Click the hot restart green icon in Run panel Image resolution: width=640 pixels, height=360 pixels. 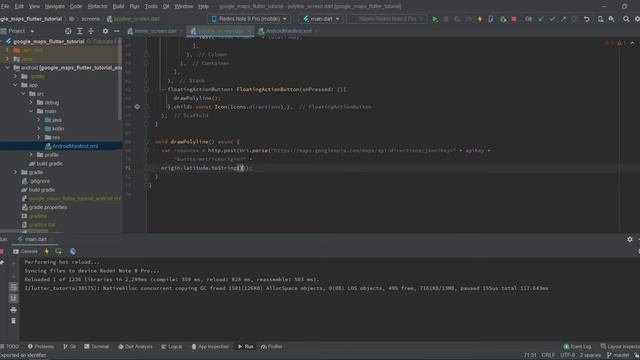click(58, 251)
